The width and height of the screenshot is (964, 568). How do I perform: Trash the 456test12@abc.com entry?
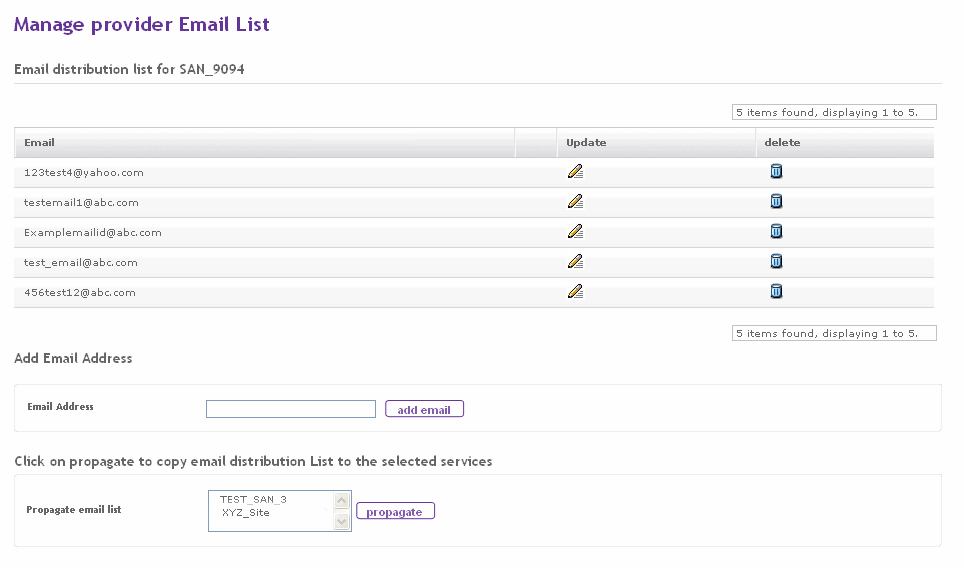(x=776, y=291)
